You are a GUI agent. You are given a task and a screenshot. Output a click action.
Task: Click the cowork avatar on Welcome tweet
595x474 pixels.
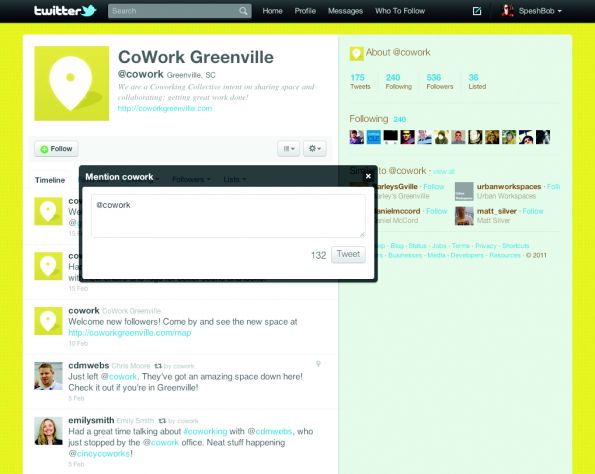[48, 321]
